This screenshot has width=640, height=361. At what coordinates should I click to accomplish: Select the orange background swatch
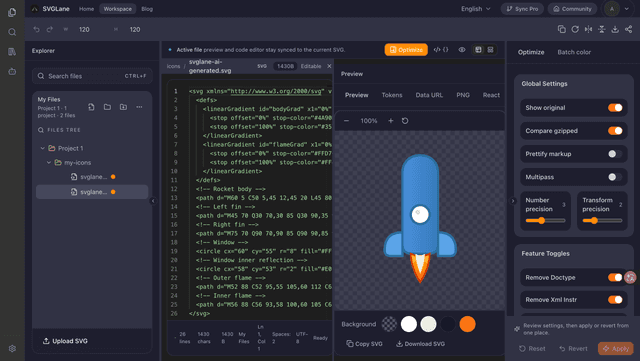pos(467,324)
